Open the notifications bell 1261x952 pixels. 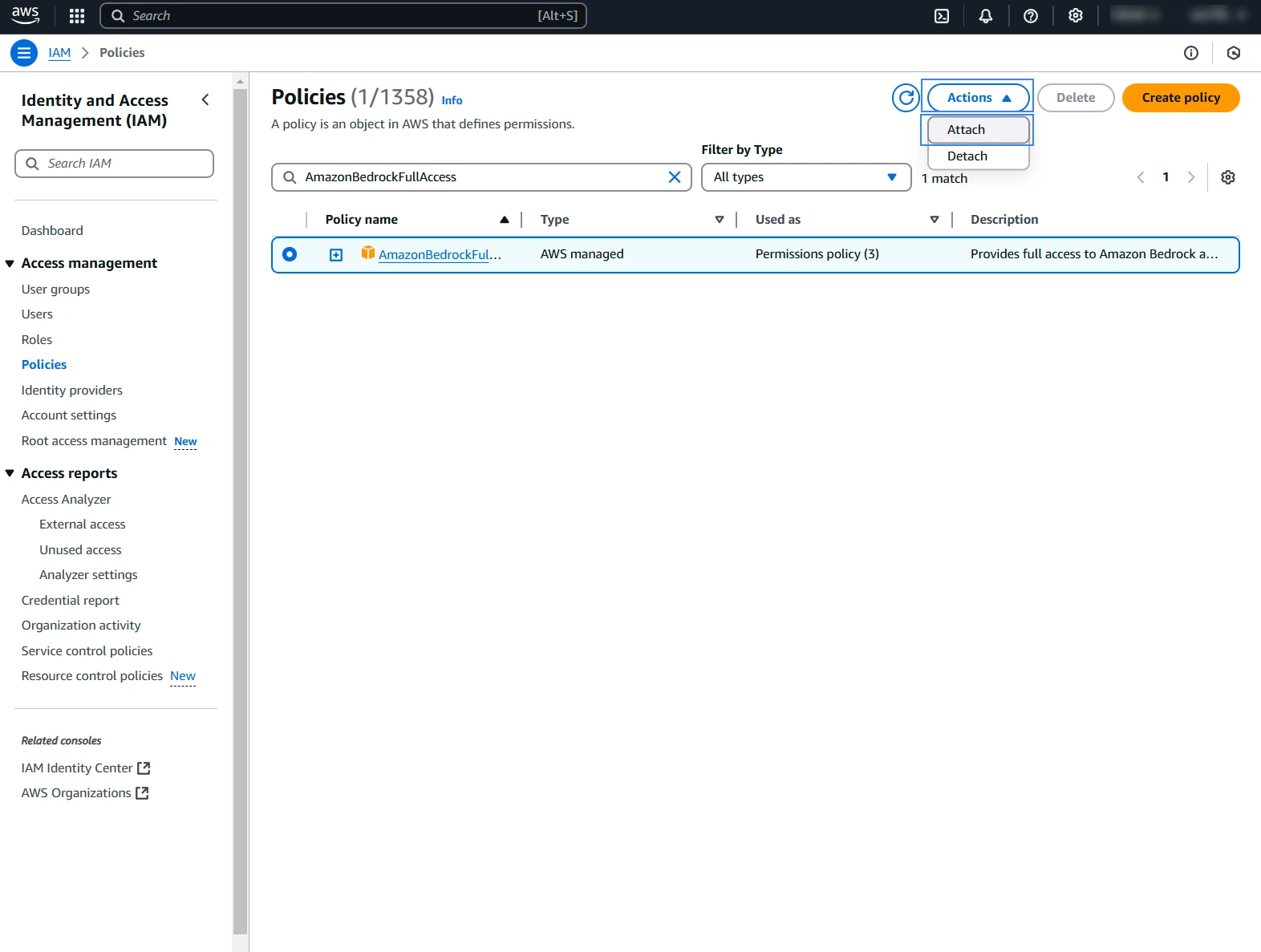[986, 16]
